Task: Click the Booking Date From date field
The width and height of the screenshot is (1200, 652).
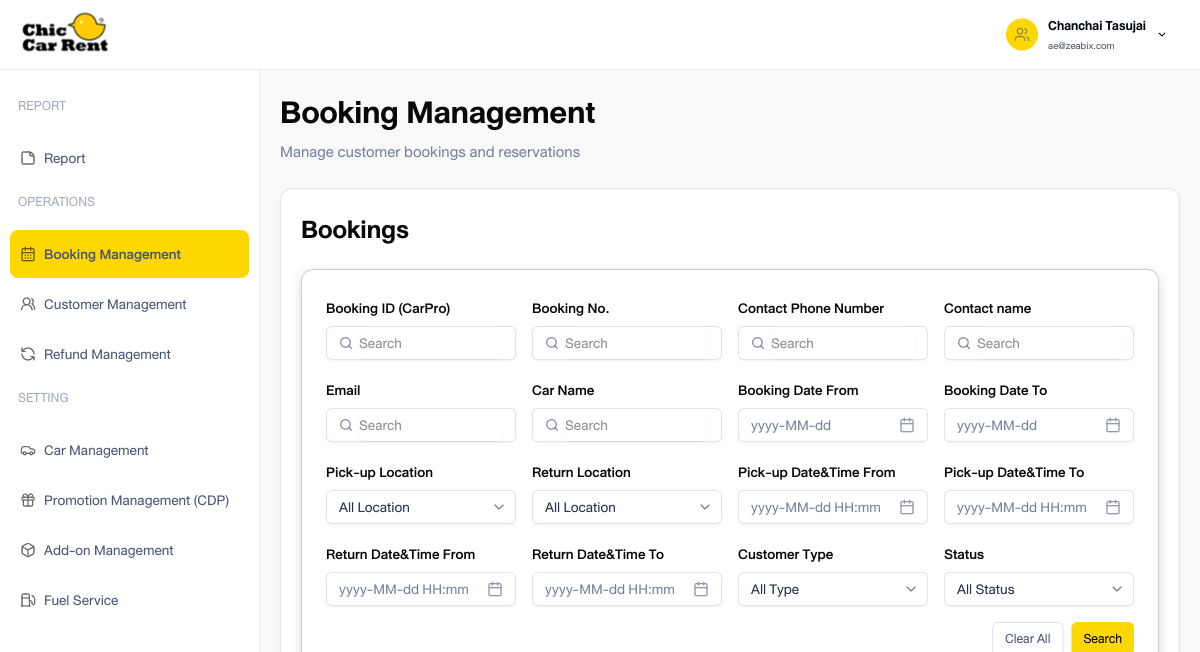Action: click(833, 425)
